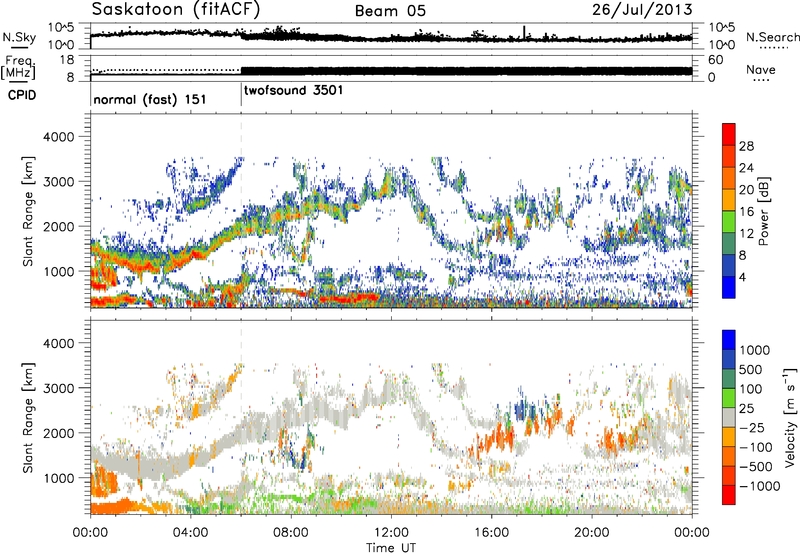Screen dimensions: 800x554
Task: Click the 'twofsound 3501' CPID text
Action: [294, 90]
